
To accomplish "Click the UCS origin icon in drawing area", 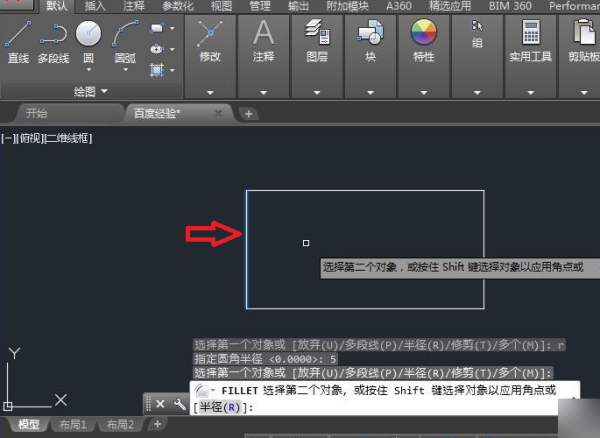I will (8, 406).
